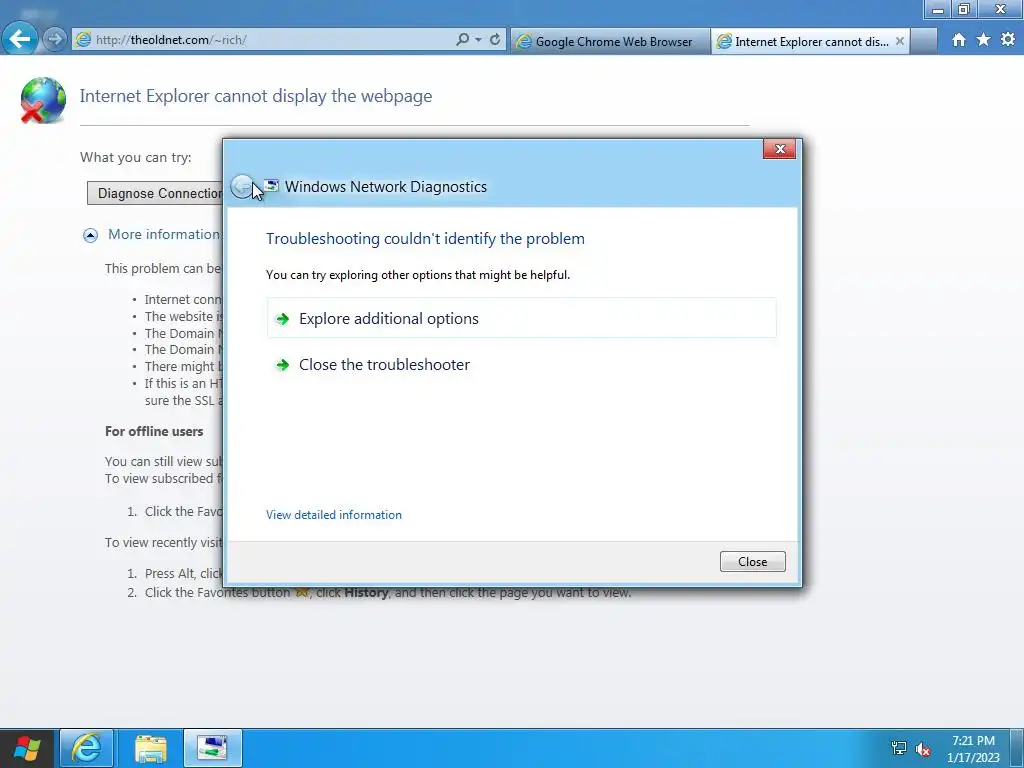Click green arrow beside Close the troubleshooter
The width and height of the screenshot is (1024, 768).
point(283,365)
